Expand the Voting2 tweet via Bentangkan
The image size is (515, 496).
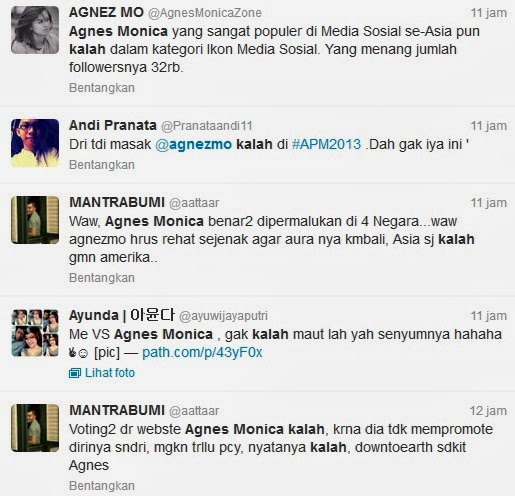pos(102,486)
